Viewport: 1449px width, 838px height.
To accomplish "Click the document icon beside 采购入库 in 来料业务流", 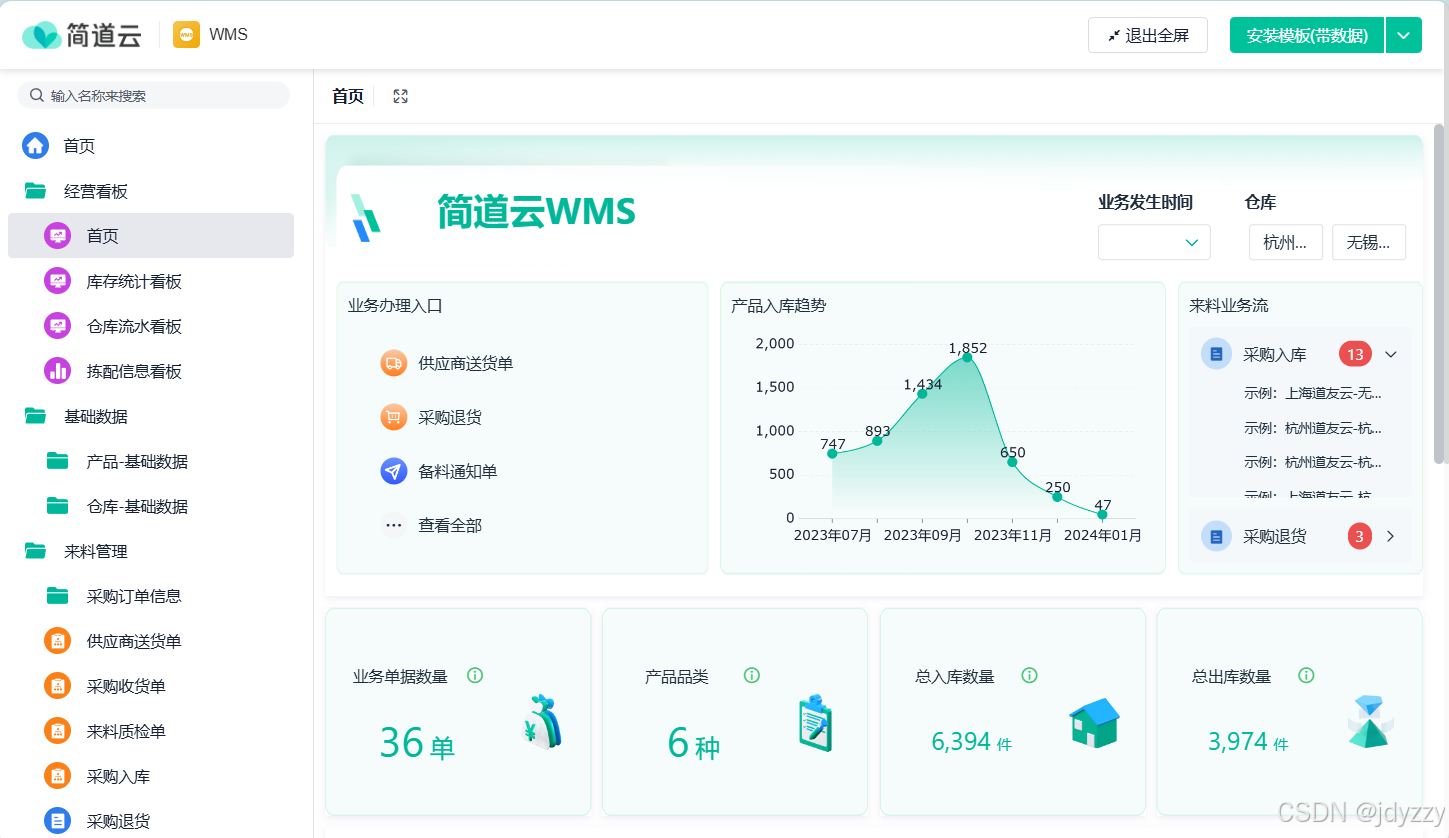I will [x=1216, y=354].
